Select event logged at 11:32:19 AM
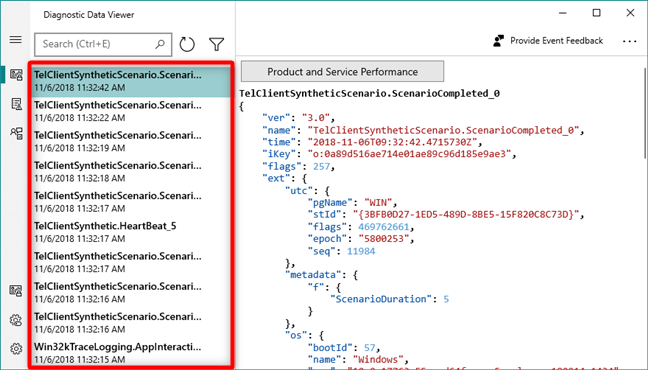The height and width of the screenshot is (370, 648). 131,141
